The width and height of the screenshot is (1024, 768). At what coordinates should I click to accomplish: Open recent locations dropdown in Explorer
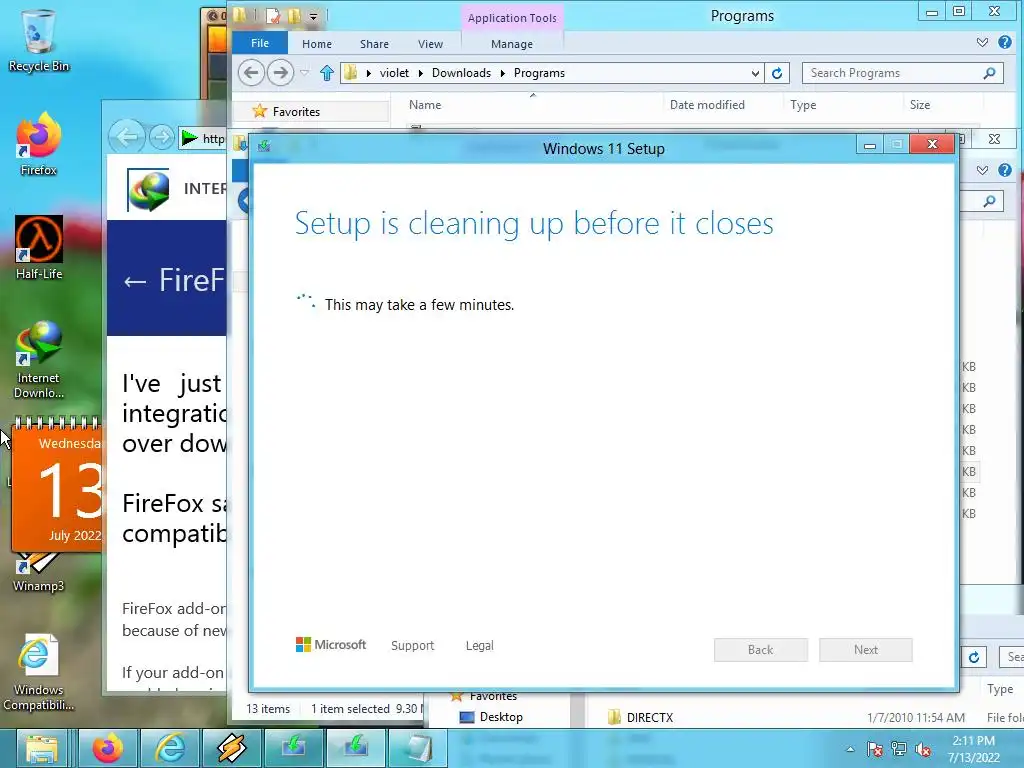[304, 73]
